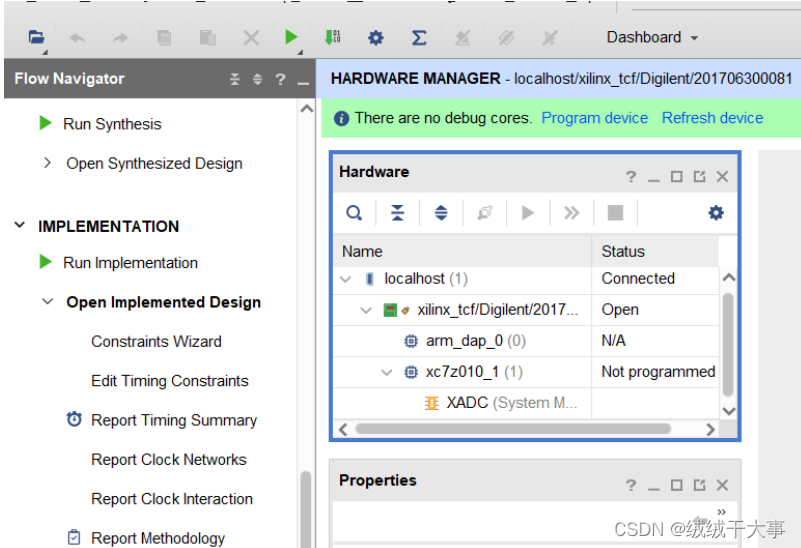Click the Delete X icon in main toolbar

[251, 38]
